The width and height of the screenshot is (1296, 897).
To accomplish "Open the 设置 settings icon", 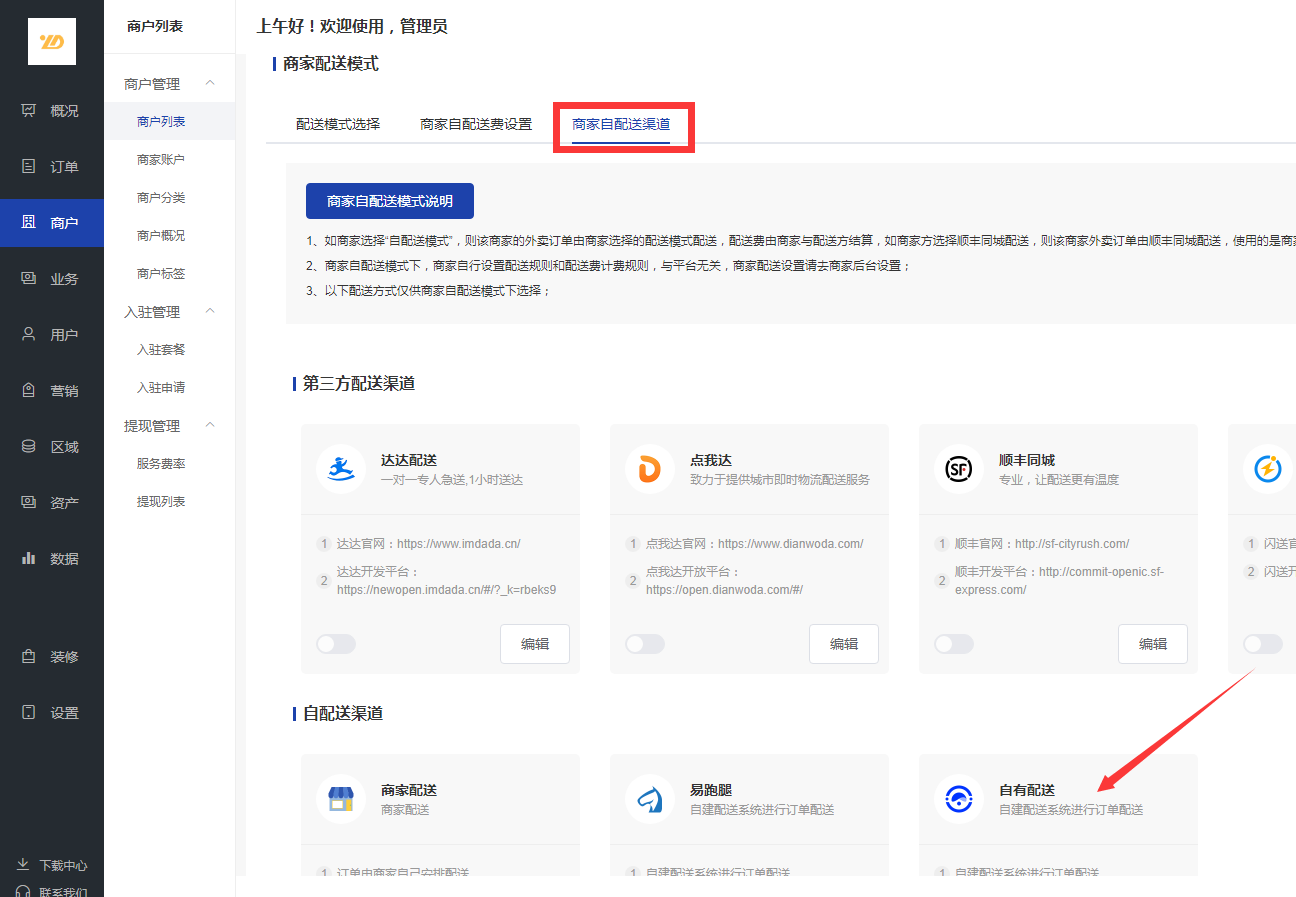I will pyautogui.click(x=29, y=713).
